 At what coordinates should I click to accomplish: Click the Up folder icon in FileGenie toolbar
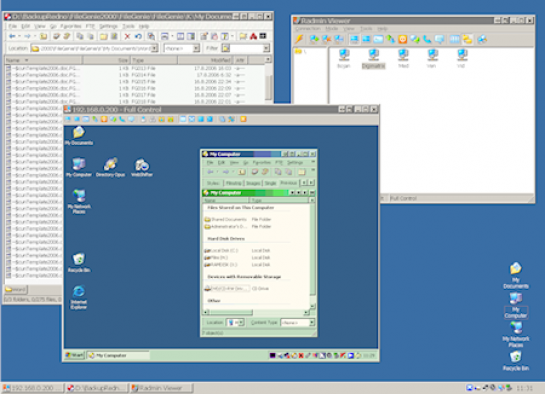click(x=43, y=36)
